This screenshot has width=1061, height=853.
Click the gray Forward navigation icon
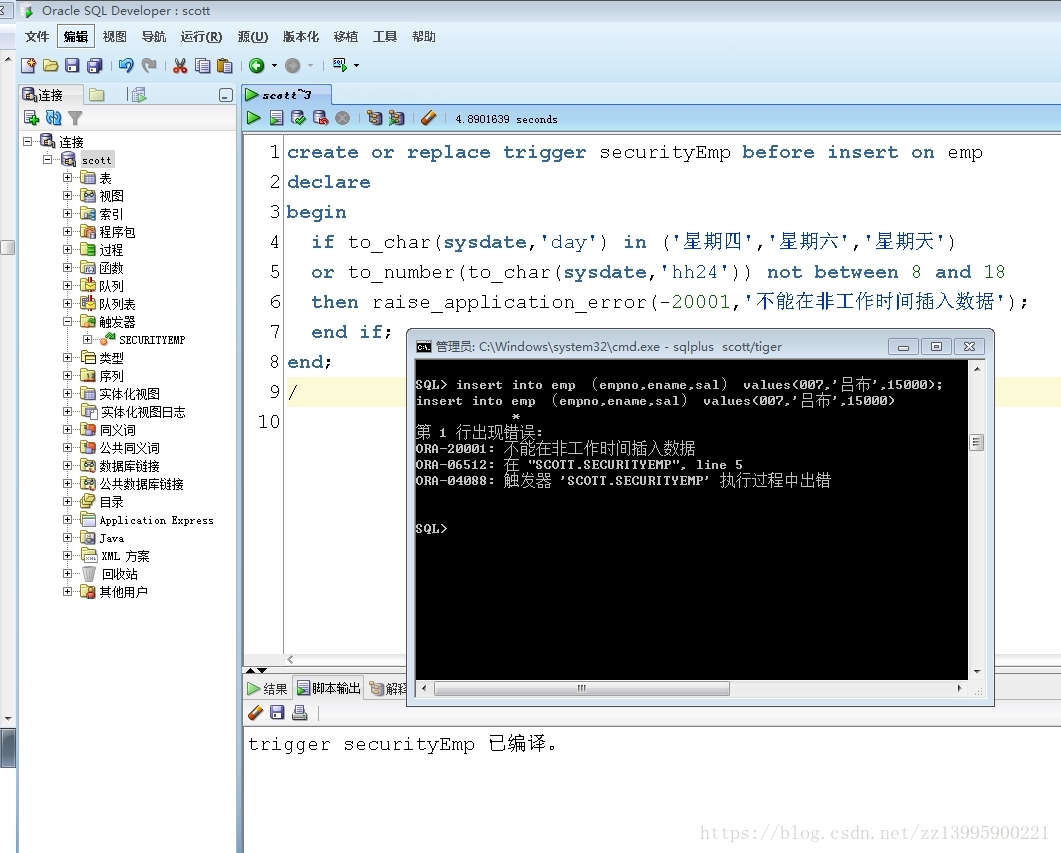292,66
